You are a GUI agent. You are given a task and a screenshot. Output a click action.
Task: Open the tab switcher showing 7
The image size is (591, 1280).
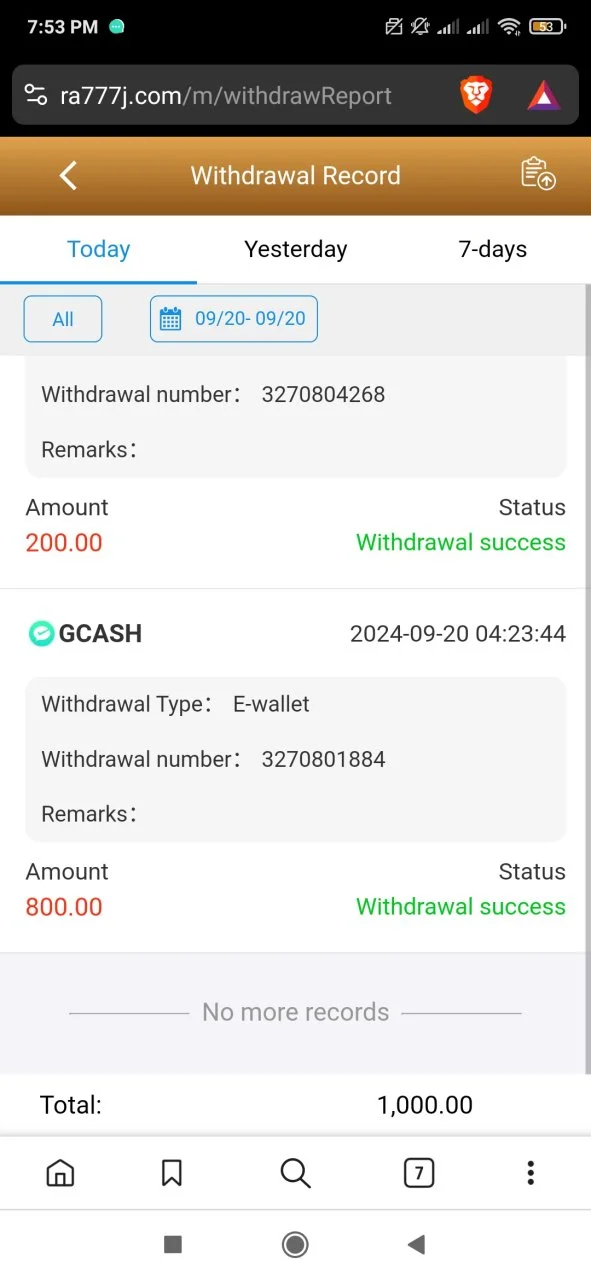(x=419, y=1173)
